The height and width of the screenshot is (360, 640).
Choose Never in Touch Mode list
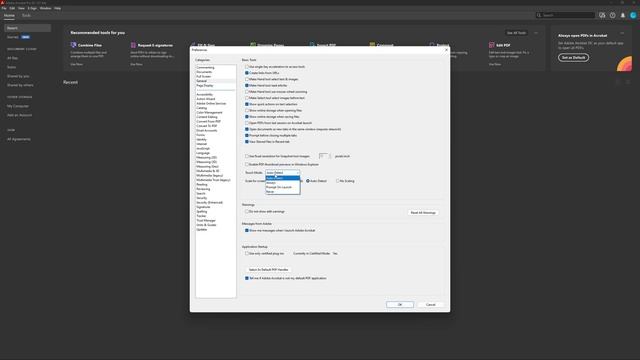pos(282,191)
